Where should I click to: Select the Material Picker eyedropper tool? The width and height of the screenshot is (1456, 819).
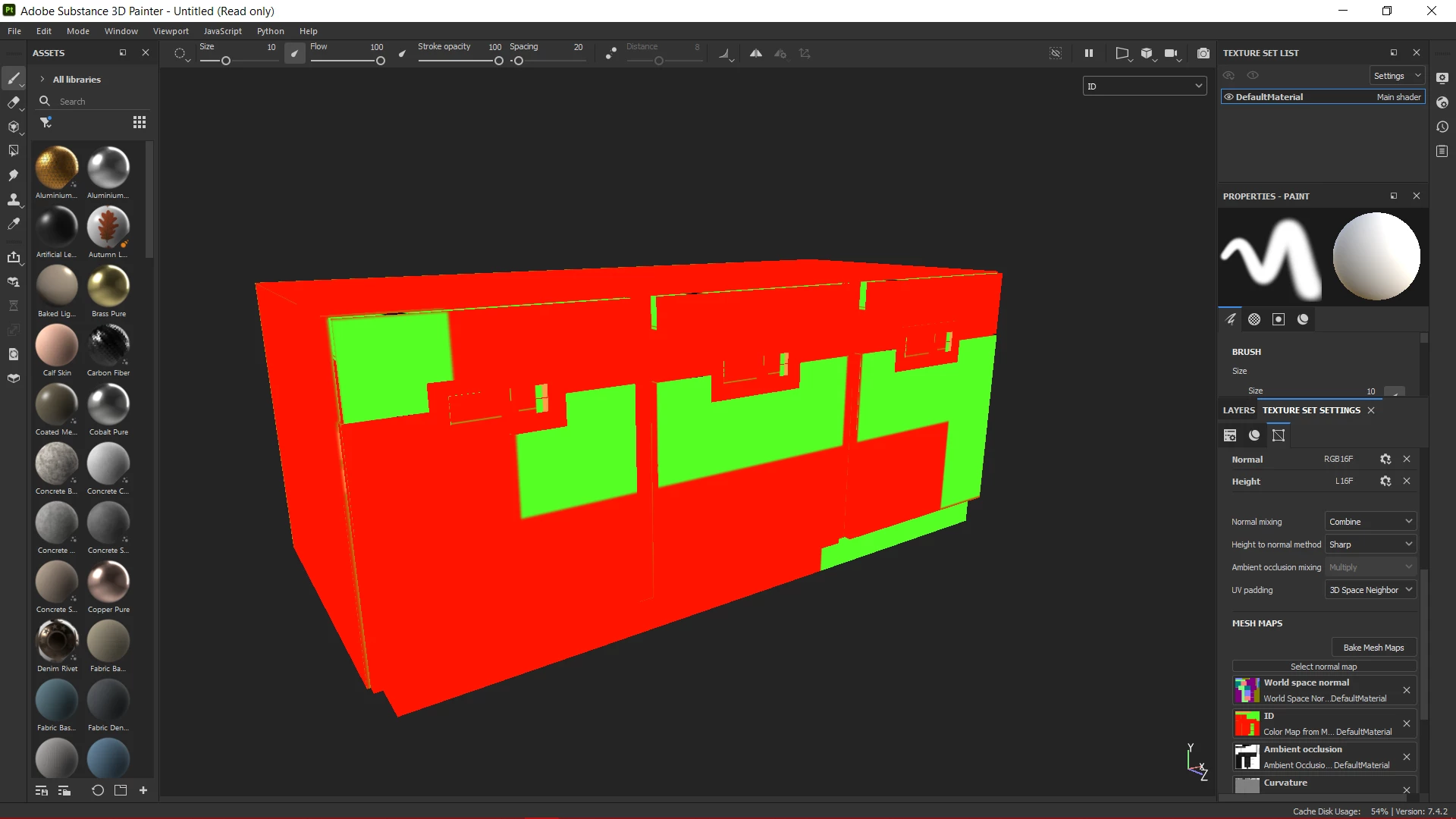click(x=13, y=224)
